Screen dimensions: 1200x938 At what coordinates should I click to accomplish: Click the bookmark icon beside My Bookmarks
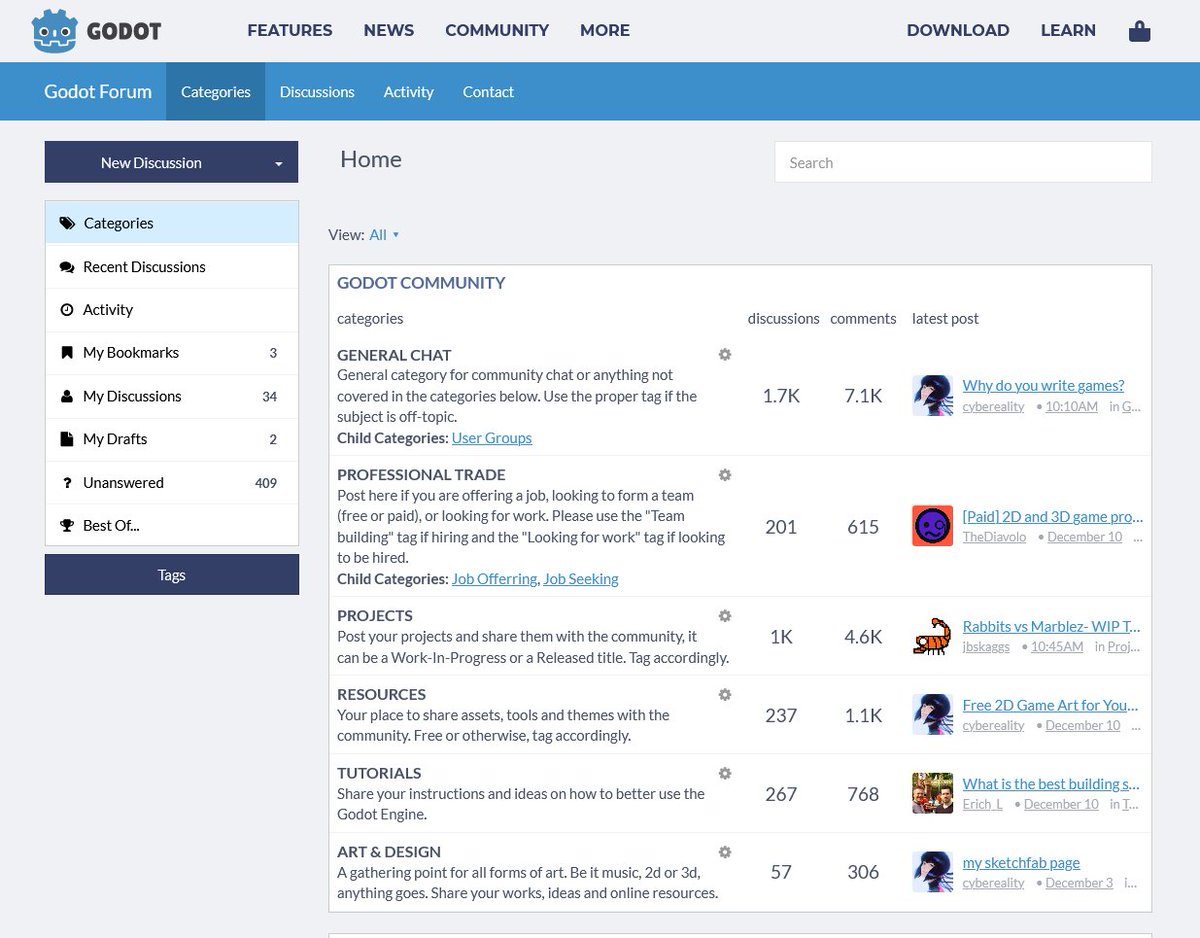click(x=67, y=353)
